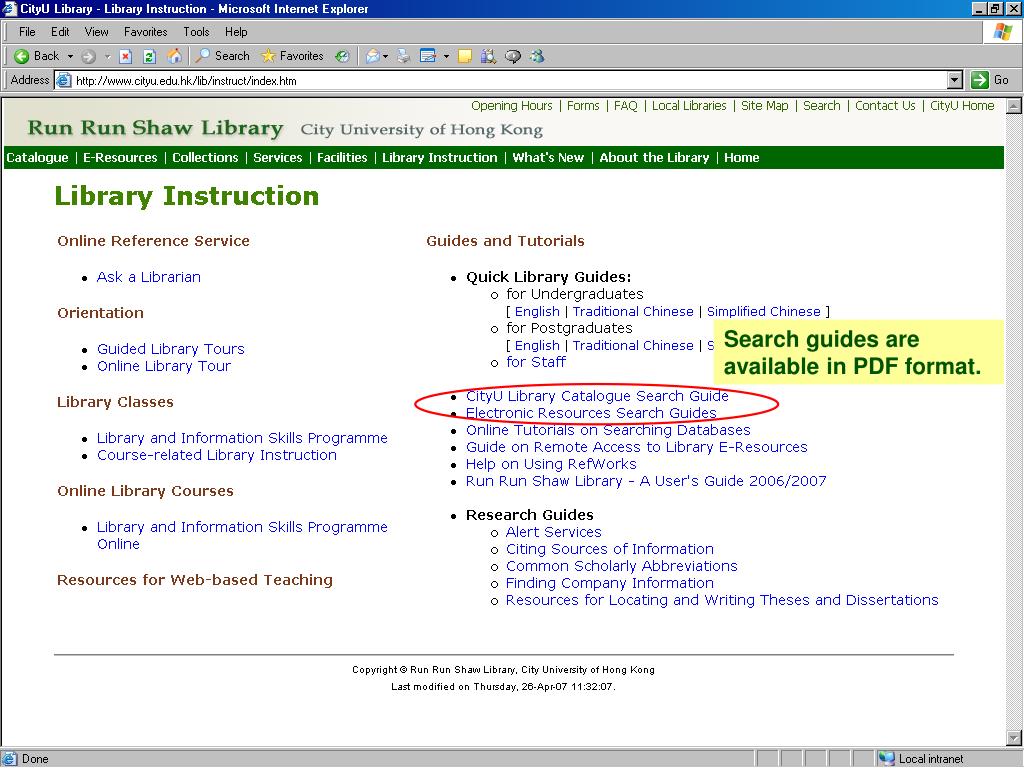Click the for Staff link
The width and height of the screenshot is (1024, 768).
(x=536, y=362)
